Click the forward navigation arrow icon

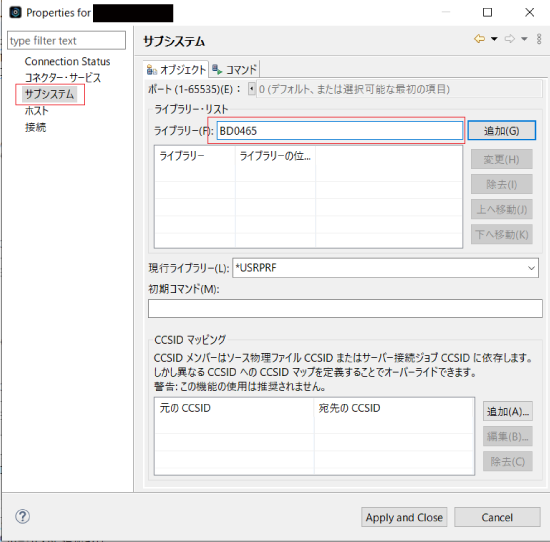pos(510,39)
